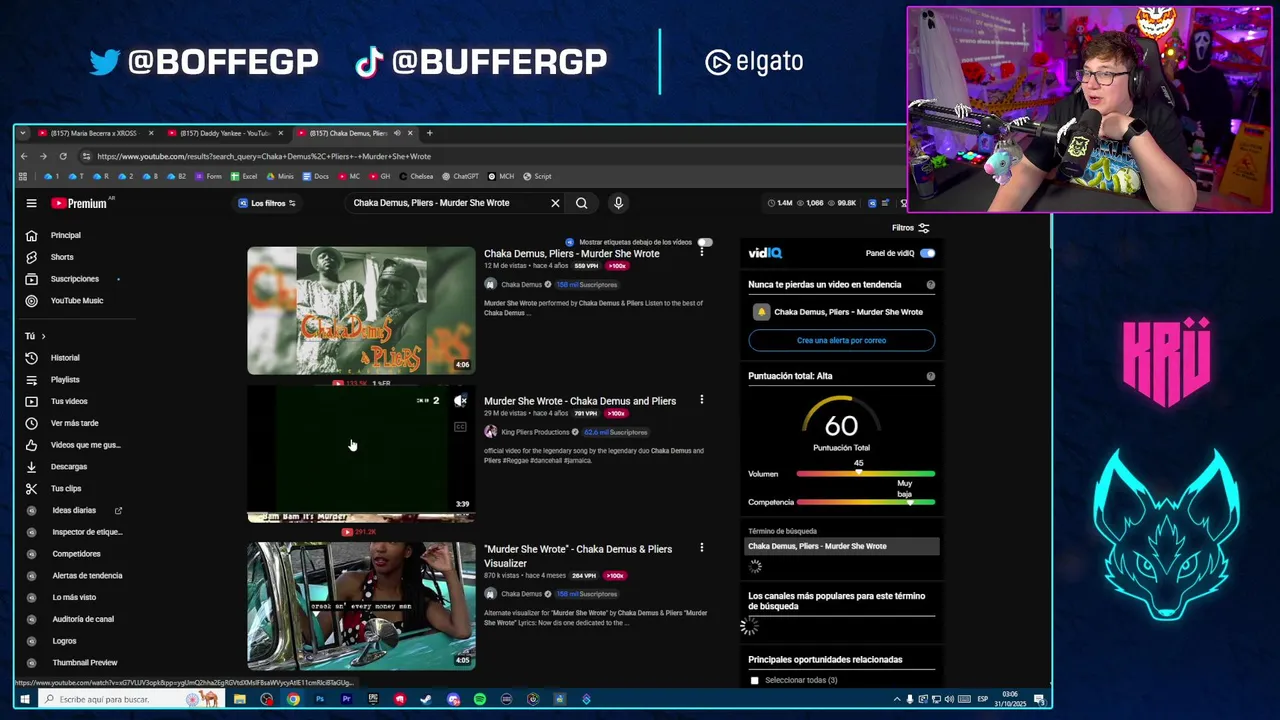Open YouTube Music in the sidebar
1280x720 pixels.
coord(76,301)
